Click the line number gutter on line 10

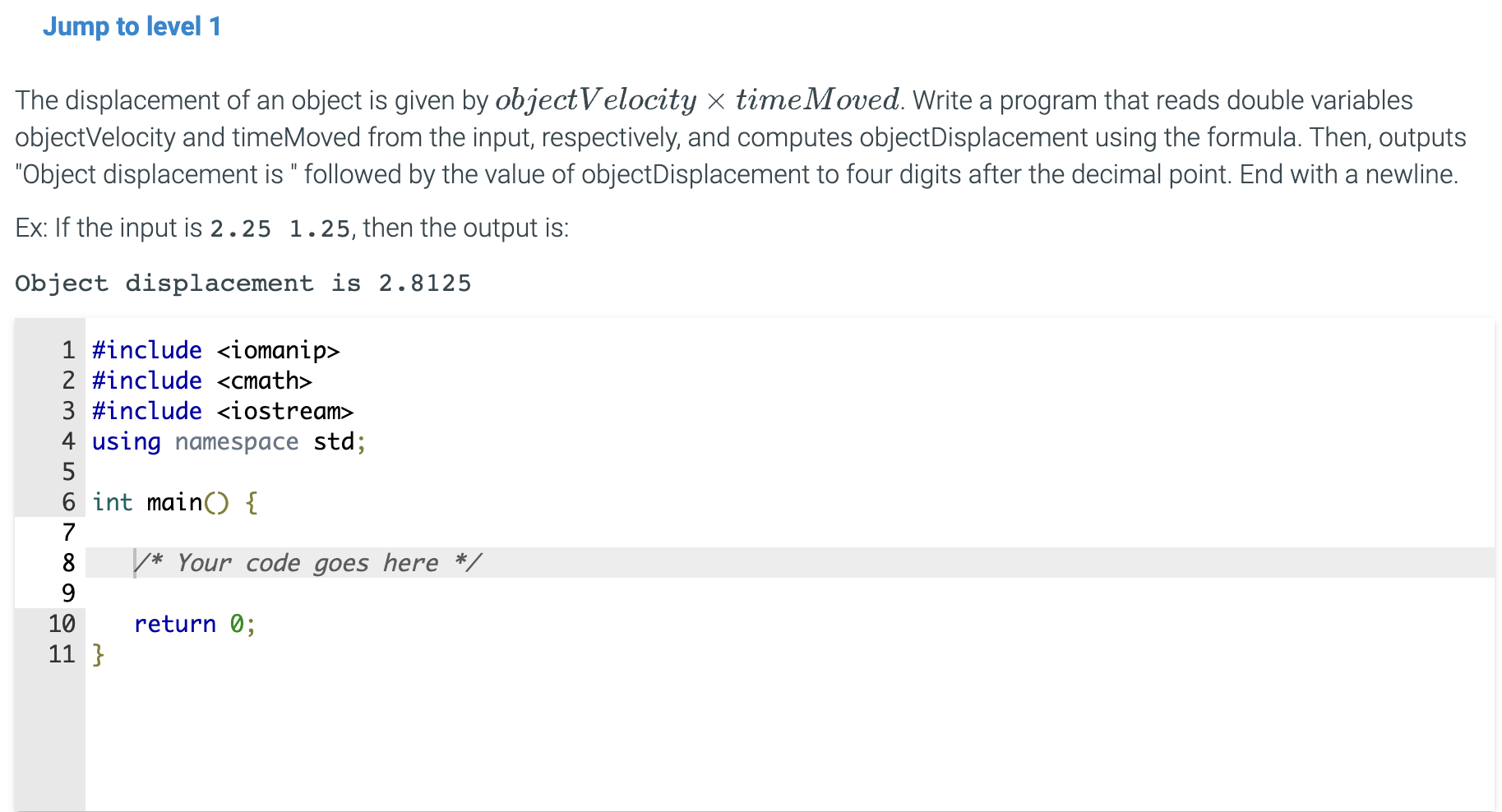62,624
